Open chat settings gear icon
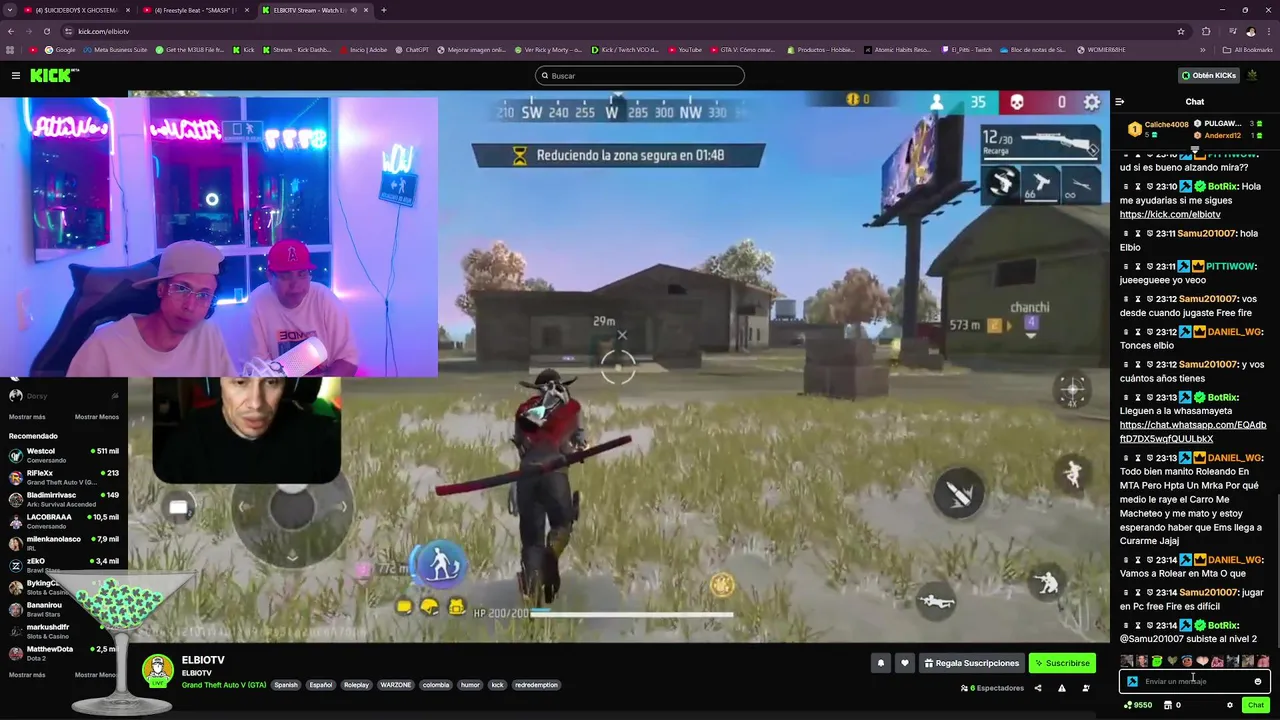Screen dimensions: 1280x720 (1230, 705)
